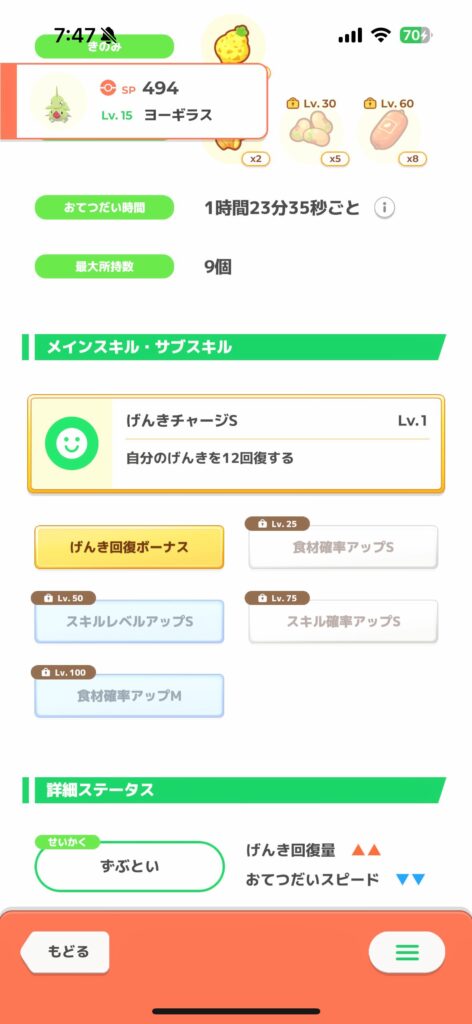Tap the locked スキル確率アップS sub skill
This screenshot has width=472, height=1024.
[x=343, y=621]
